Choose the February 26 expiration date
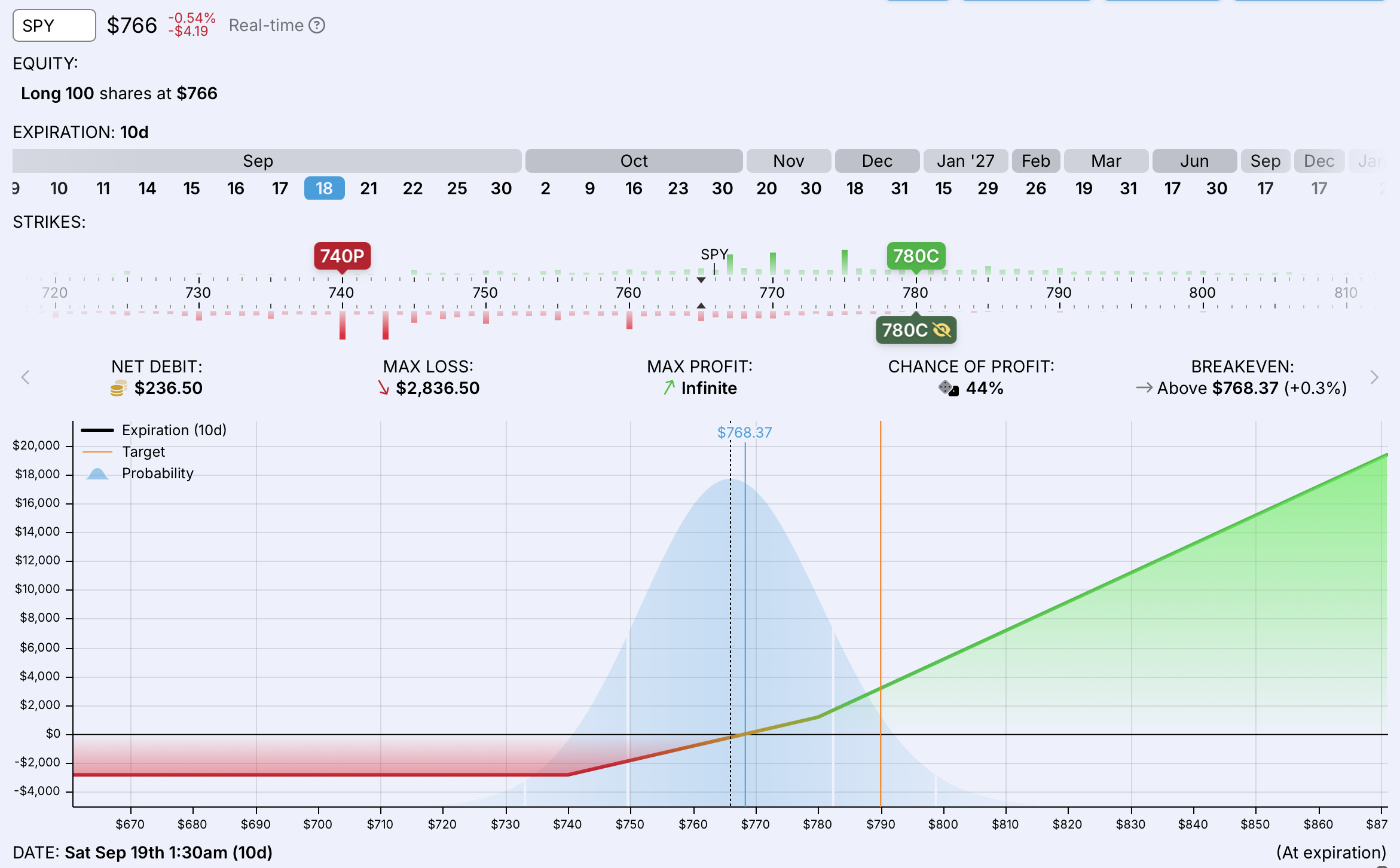The width and height of the screenshot is (1400, 868). pos(1036,188)
